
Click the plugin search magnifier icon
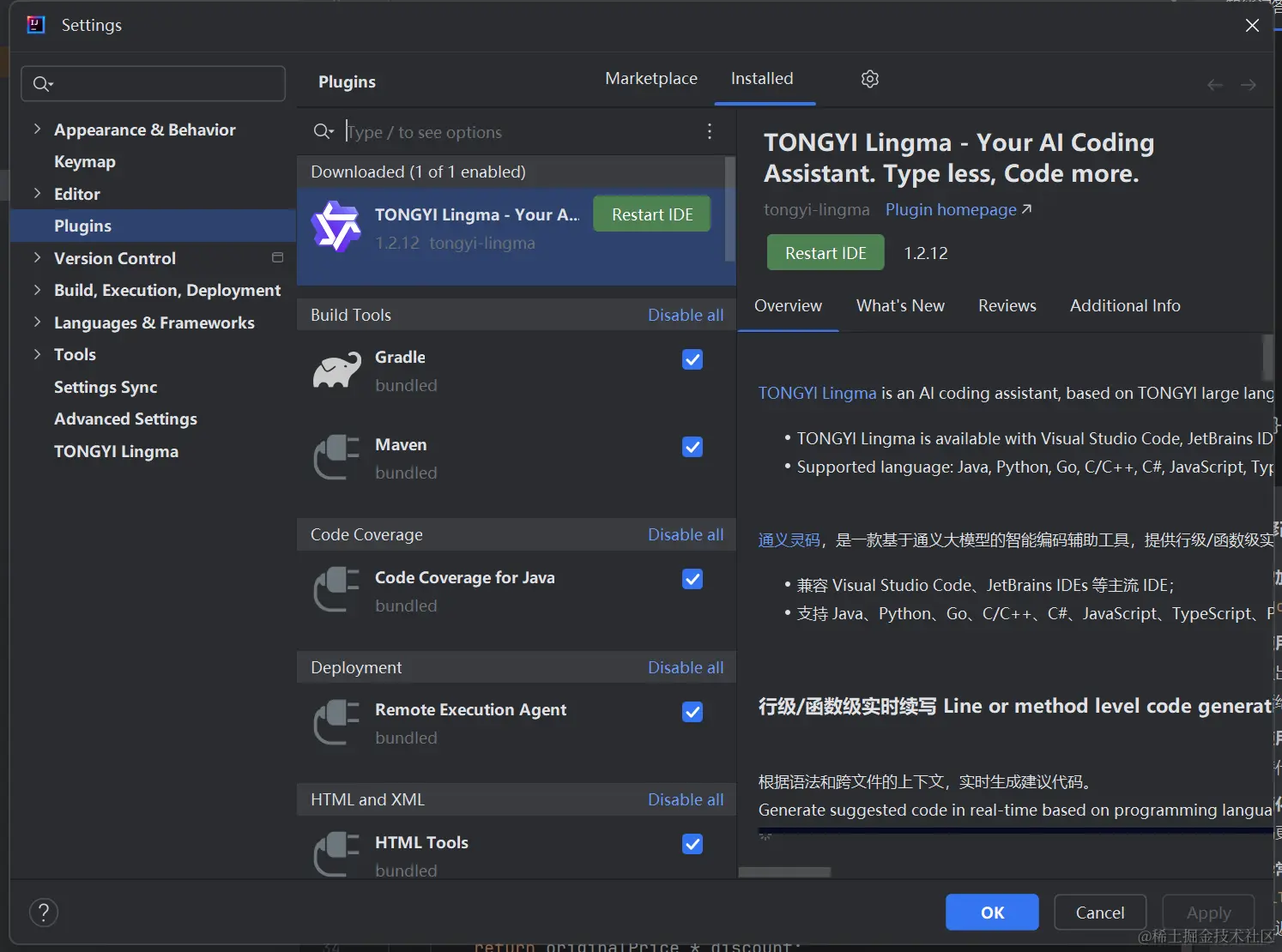click(x=323, y=131)
